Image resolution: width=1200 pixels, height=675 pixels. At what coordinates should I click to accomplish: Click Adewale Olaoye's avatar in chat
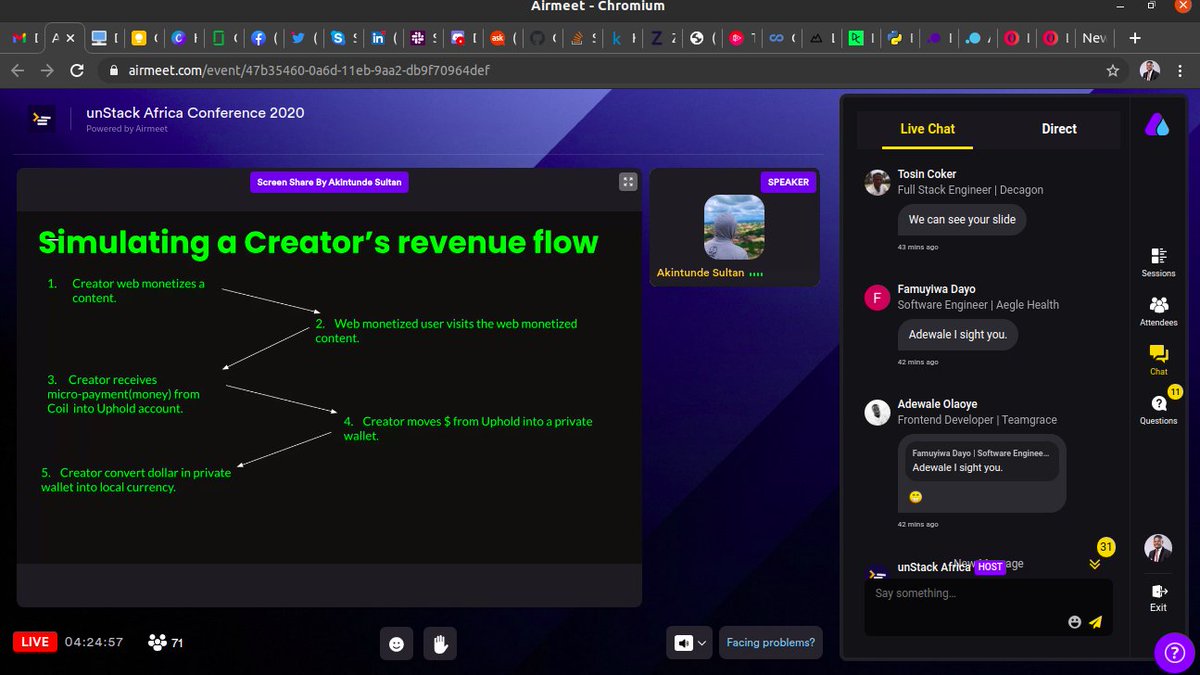coord(877,413)
